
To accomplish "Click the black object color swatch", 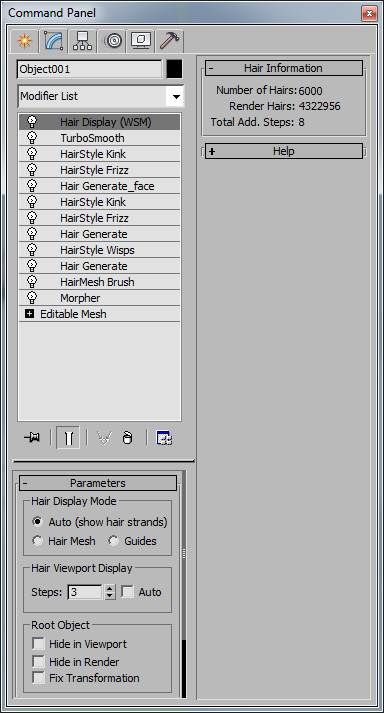I will 175,69.
